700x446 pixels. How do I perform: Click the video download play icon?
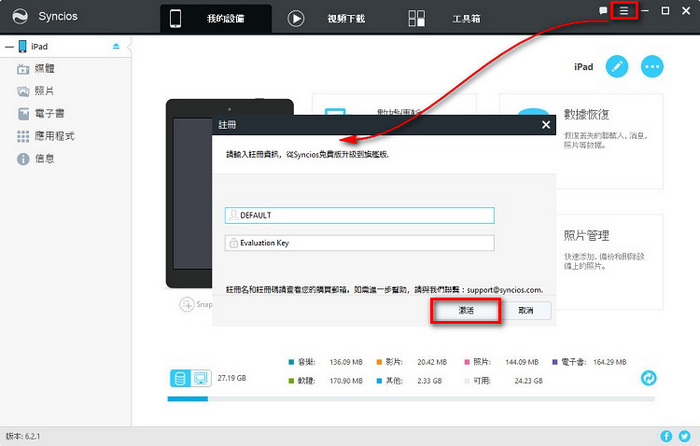296,18
